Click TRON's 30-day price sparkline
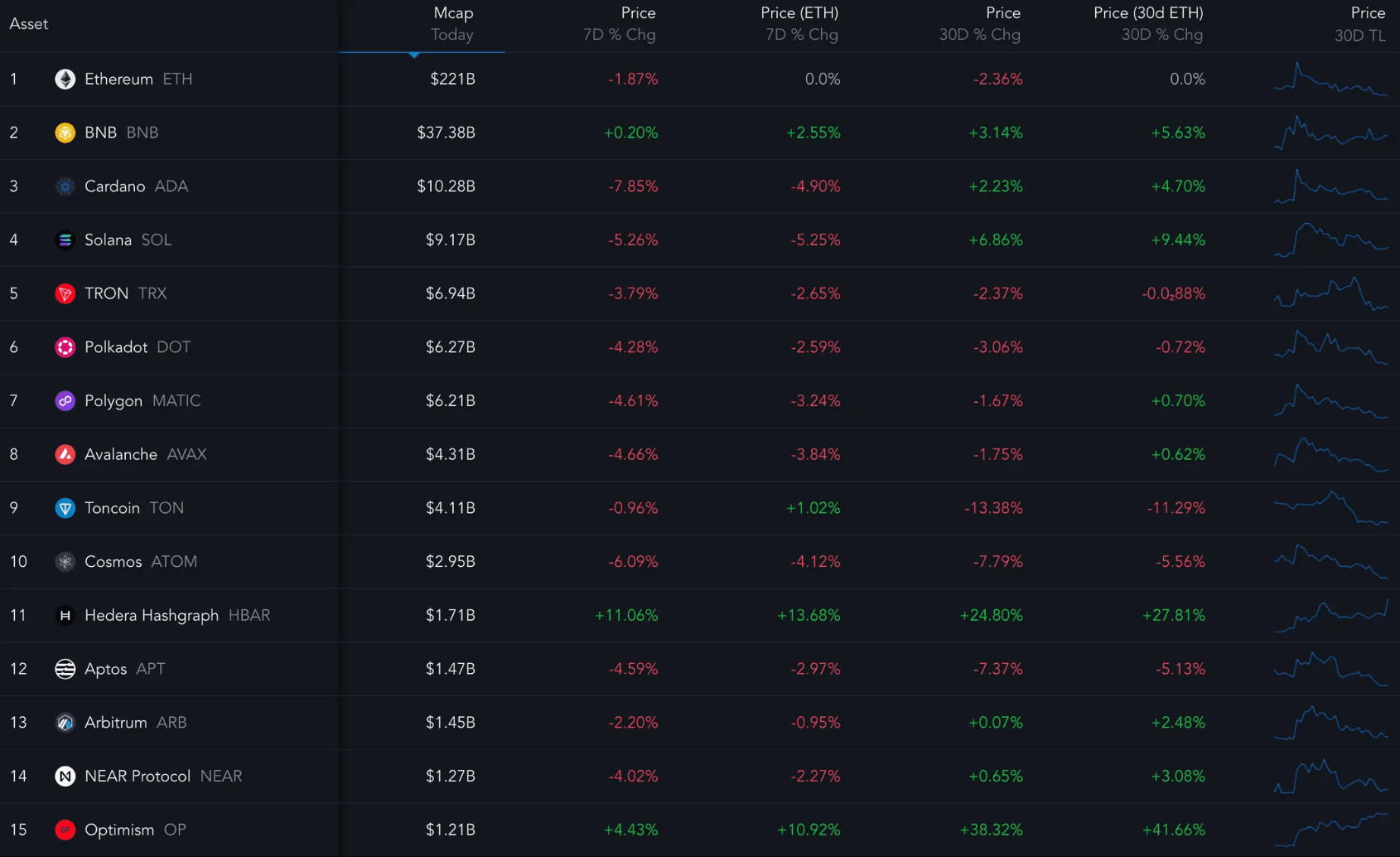This screenshot has height=857, width=1400. tap(1330, 293)
